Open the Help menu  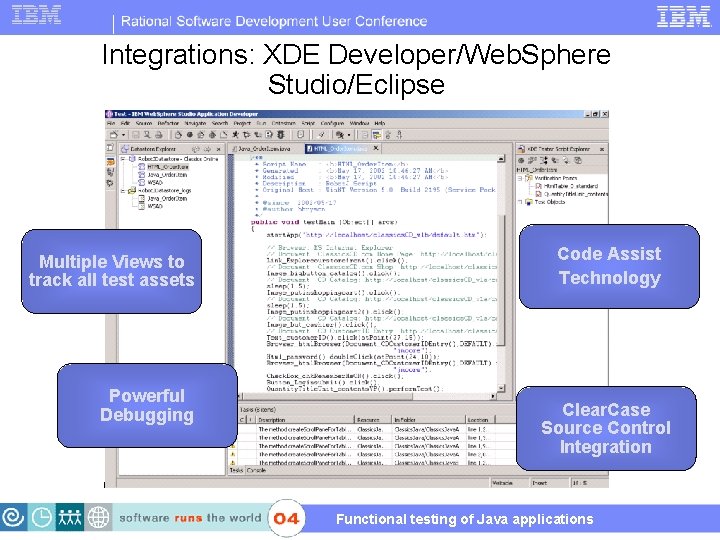pos(380,123)
